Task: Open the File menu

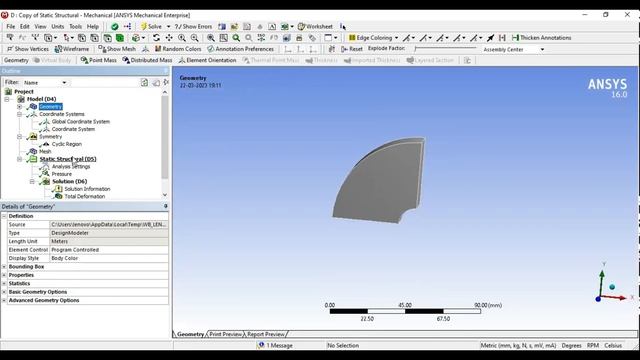Action: click(x=11, y=27)
